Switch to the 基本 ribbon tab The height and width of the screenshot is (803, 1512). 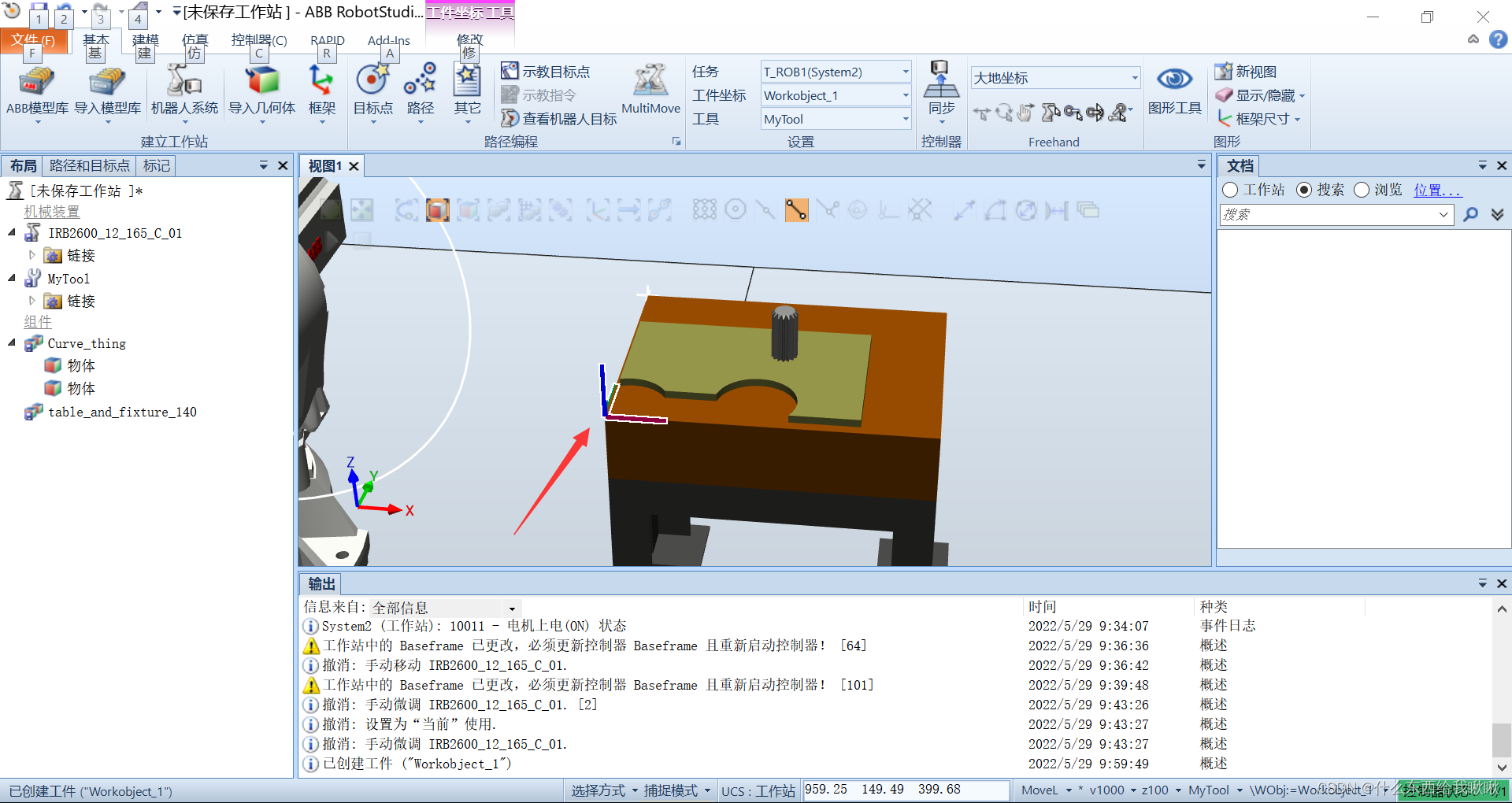pyautogui.click(x=96, y=40)
